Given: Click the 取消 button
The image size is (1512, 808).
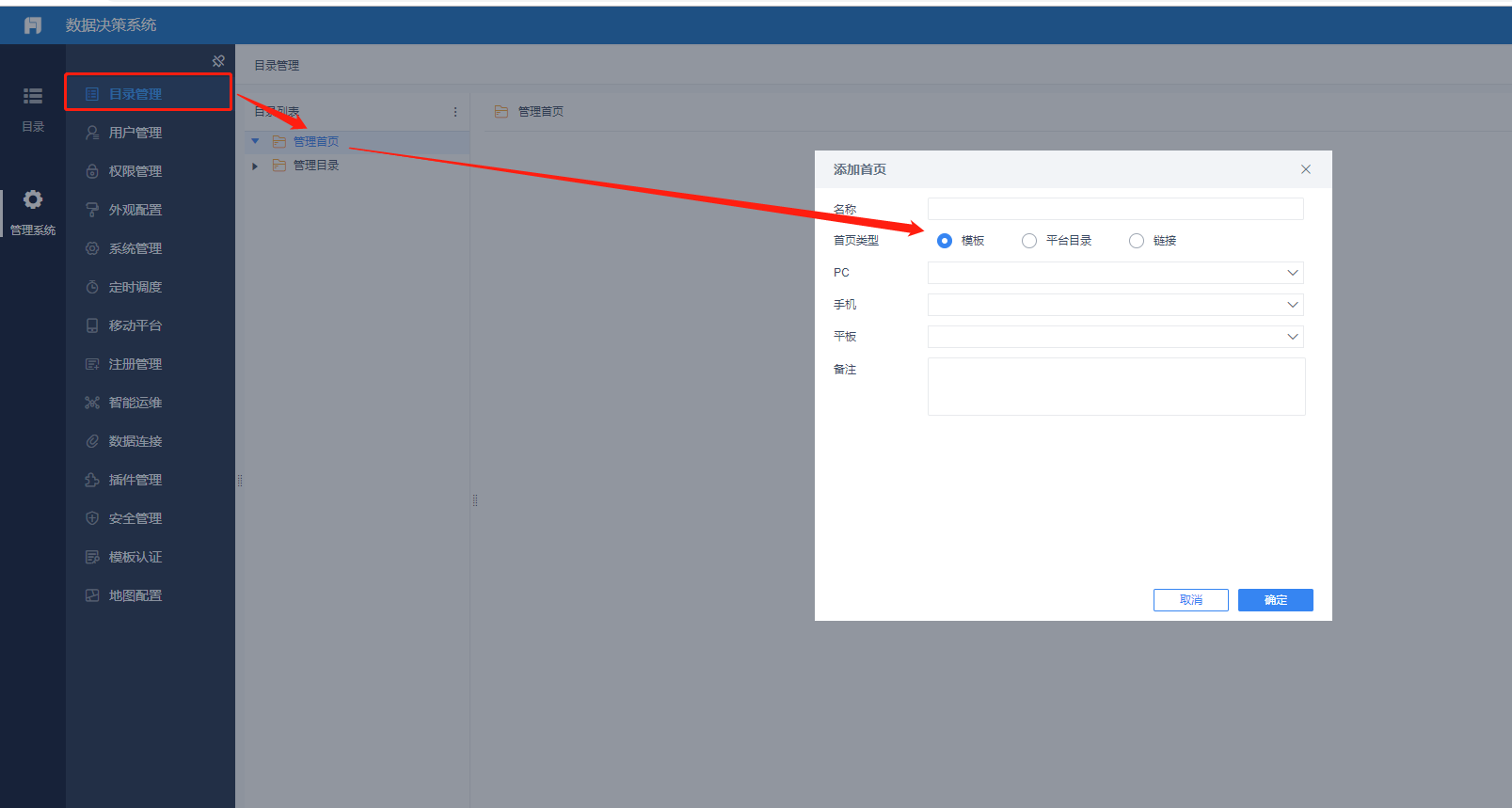Looking at the screenshot, I should click(x=1191, y=600).
